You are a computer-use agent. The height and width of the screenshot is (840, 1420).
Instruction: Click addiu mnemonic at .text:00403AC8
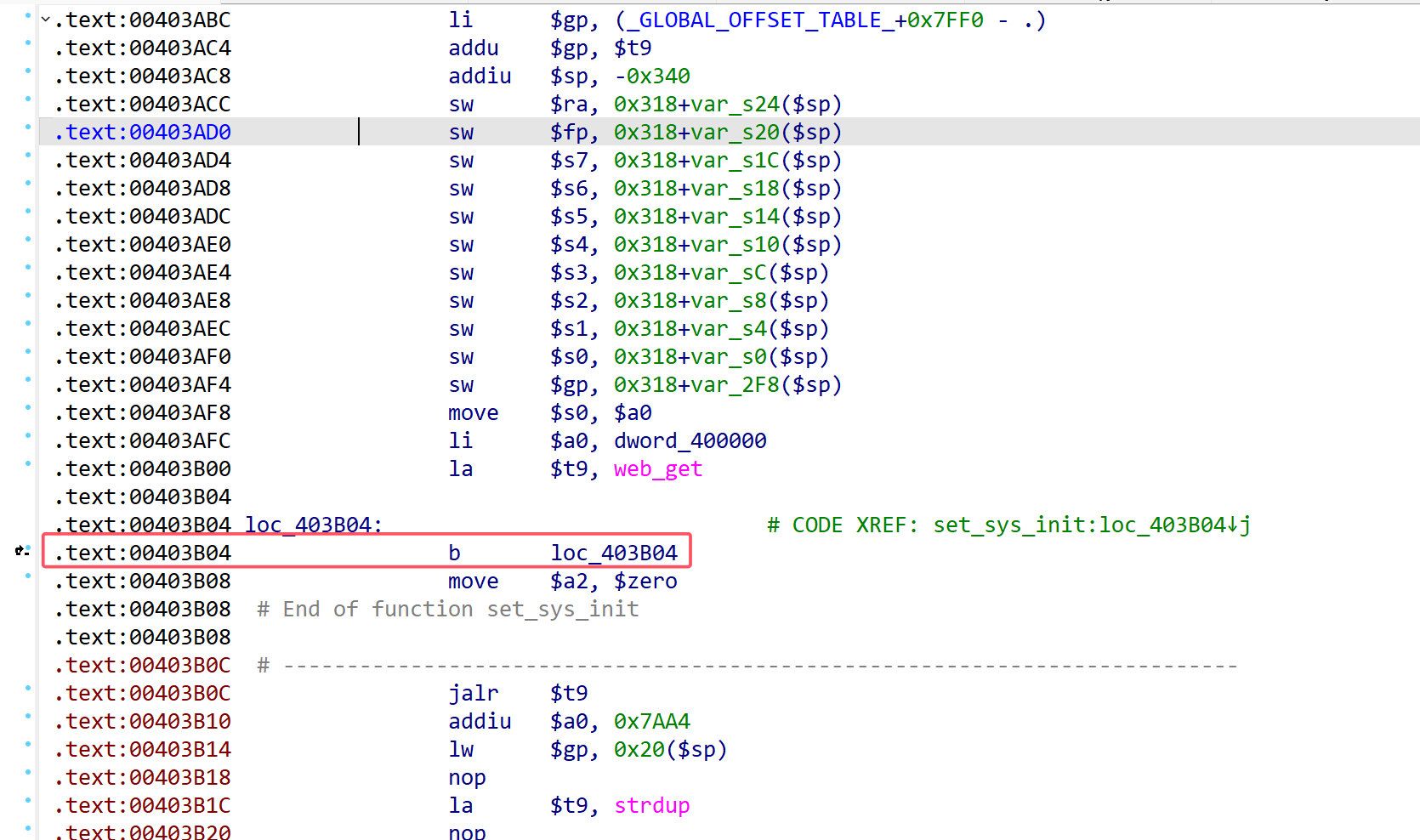(480, 76)
